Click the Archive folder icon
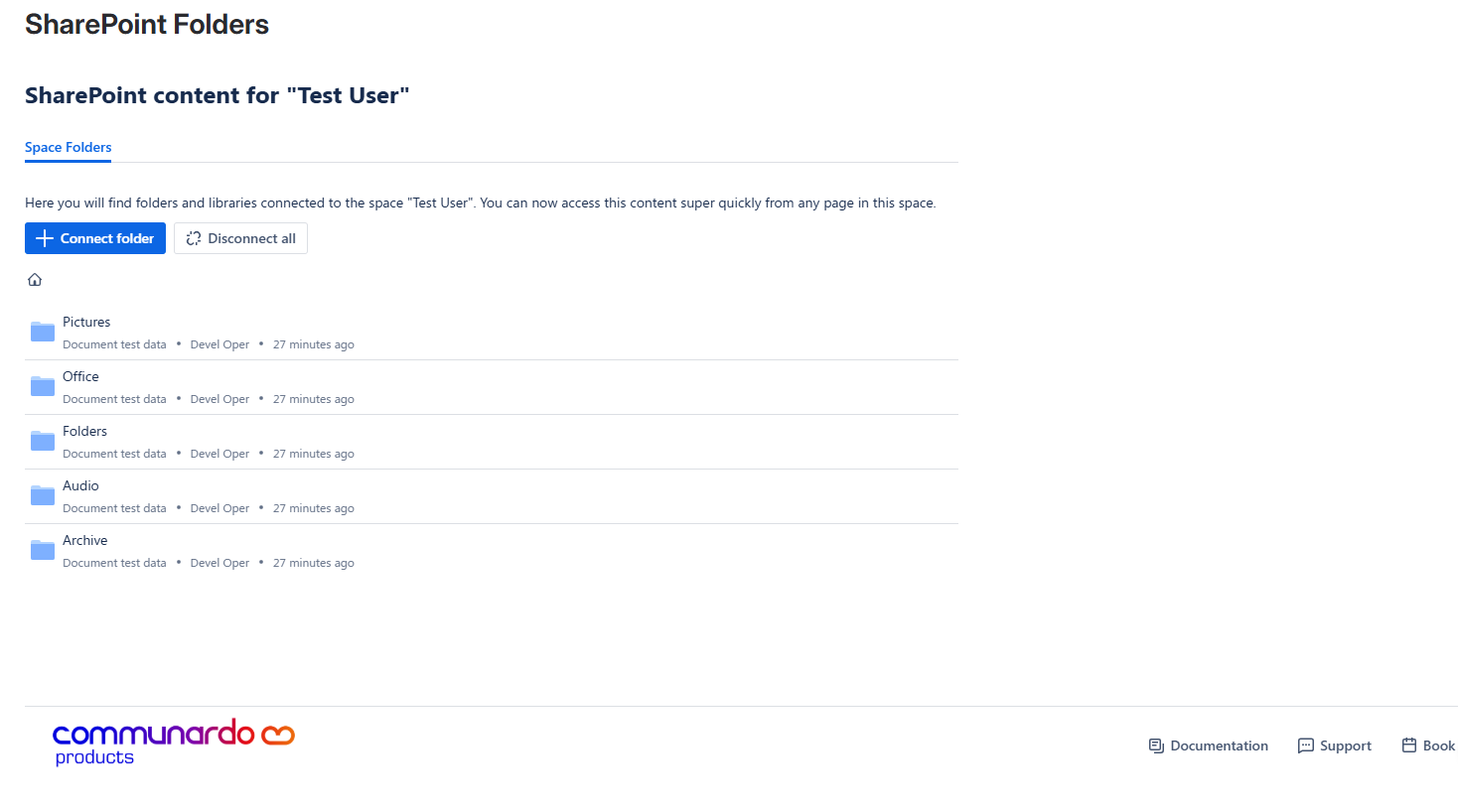 coord(43,550)
